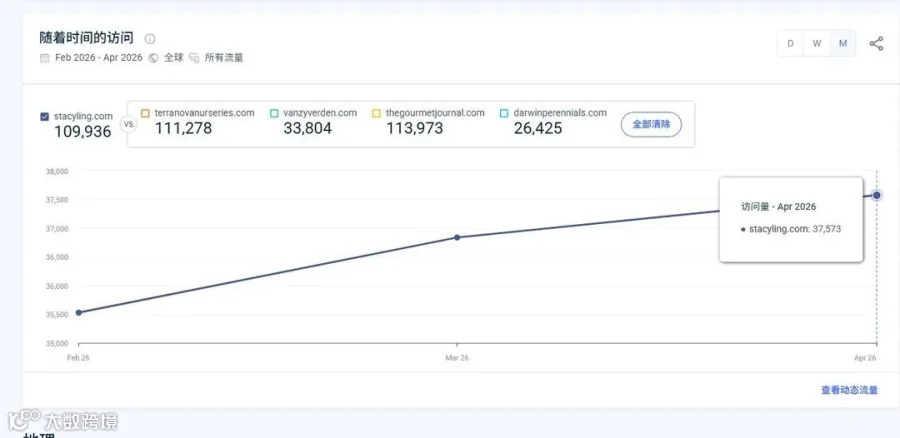Click the value 33,804
The height and width of the screenshot is (438, 900).
308,128
